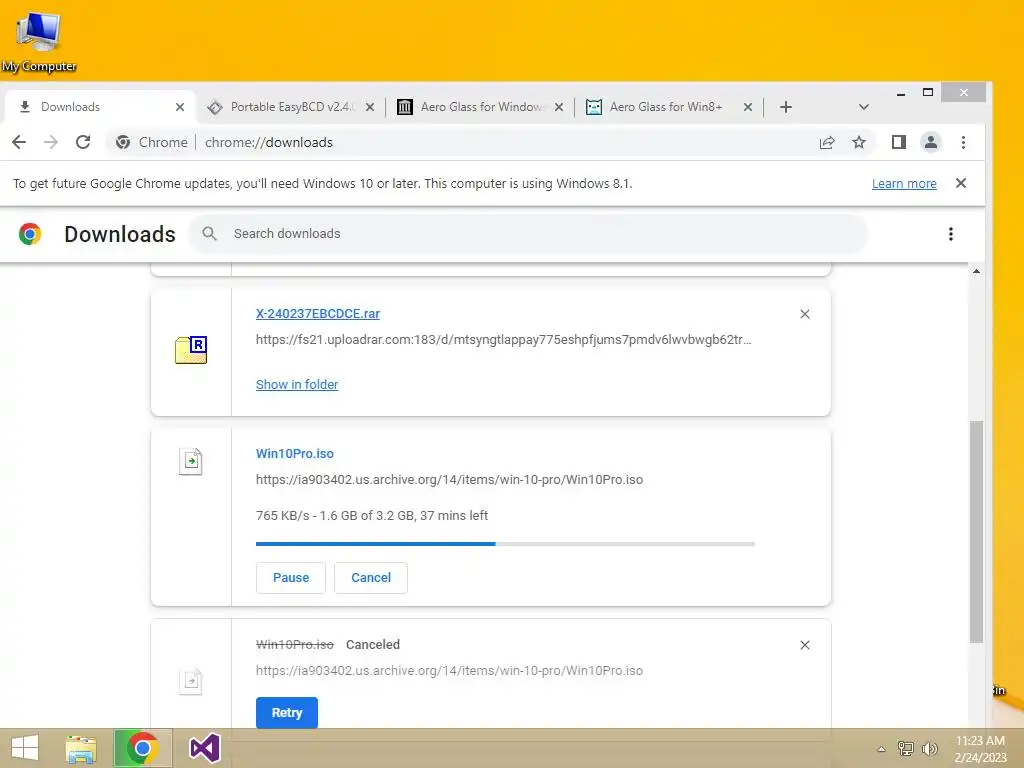Switch to Aero Glass for Win8+ tab

(668, 107)
